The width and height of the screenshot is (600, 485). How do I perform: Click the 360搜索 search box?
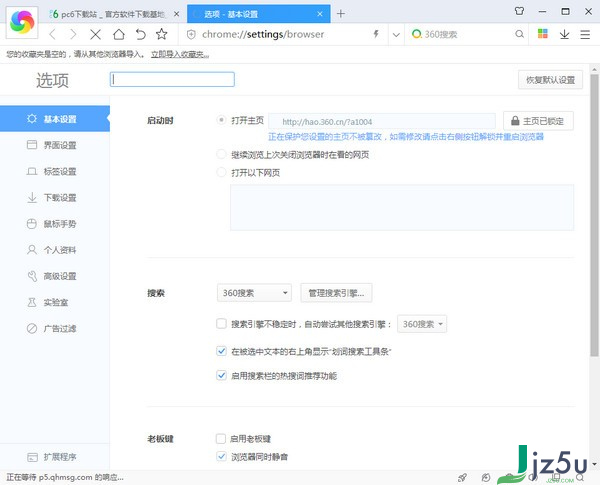(467, 34)
